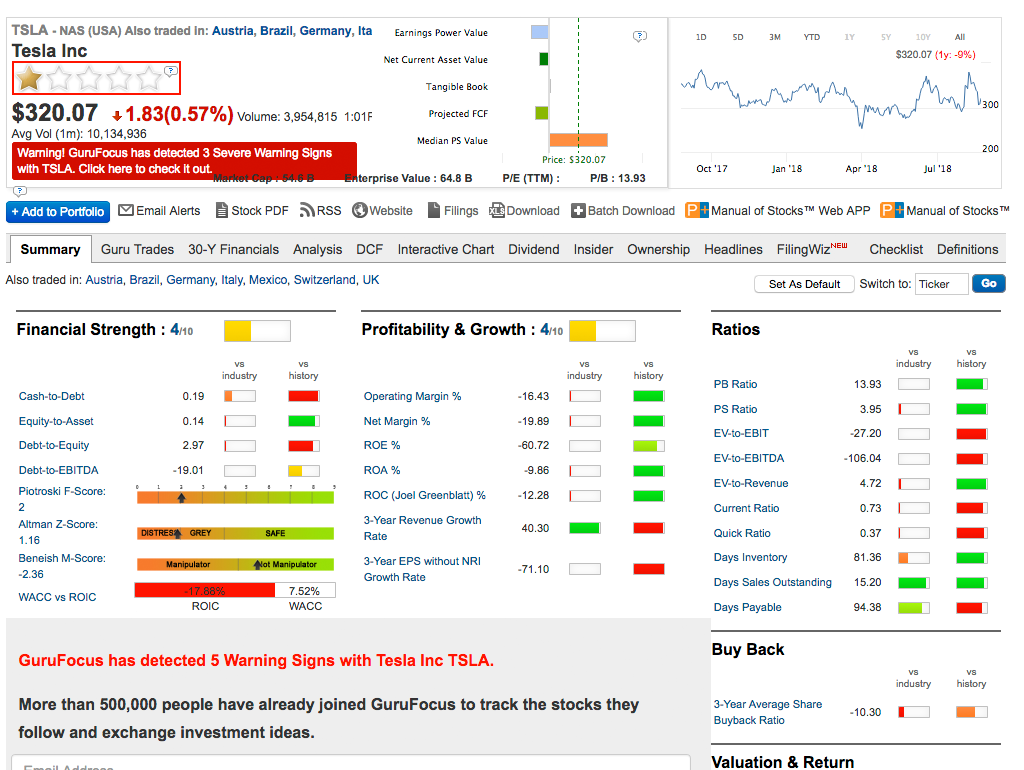This screenshot has height=770, width=1024.
Task: Click the Piotroski F-Score arrow marker
Action: 182,498
